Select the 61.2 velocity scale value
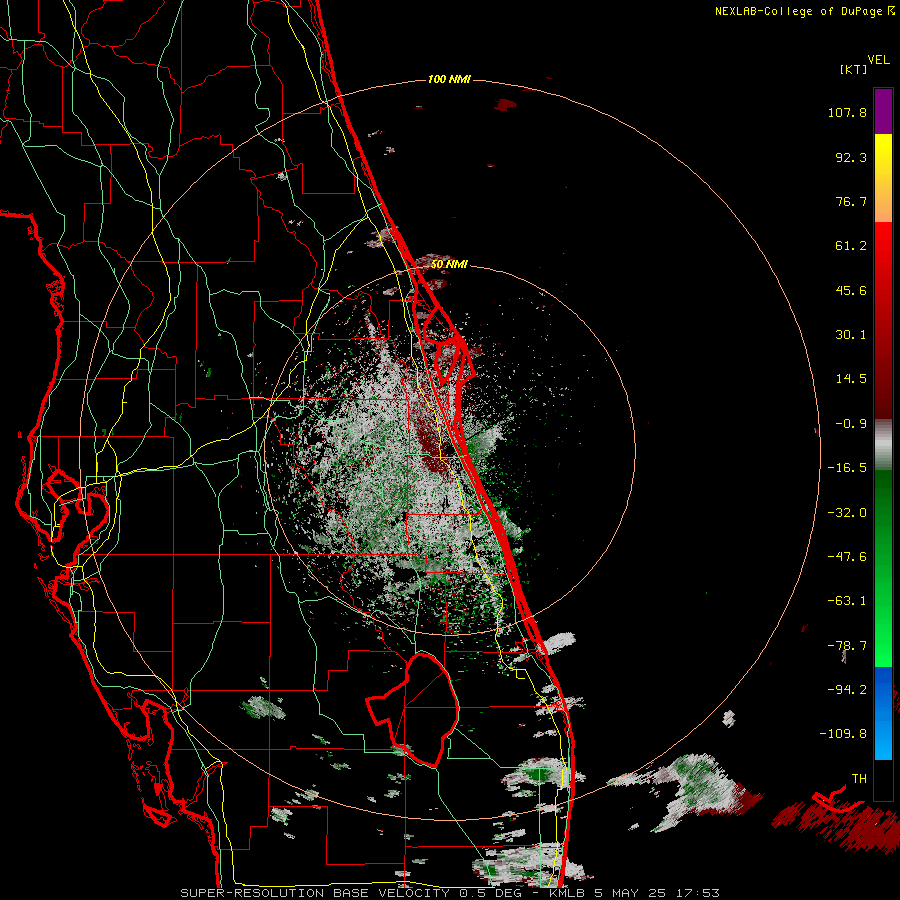Viewport: 900px width, 900px height. click(x=851, y=246)
